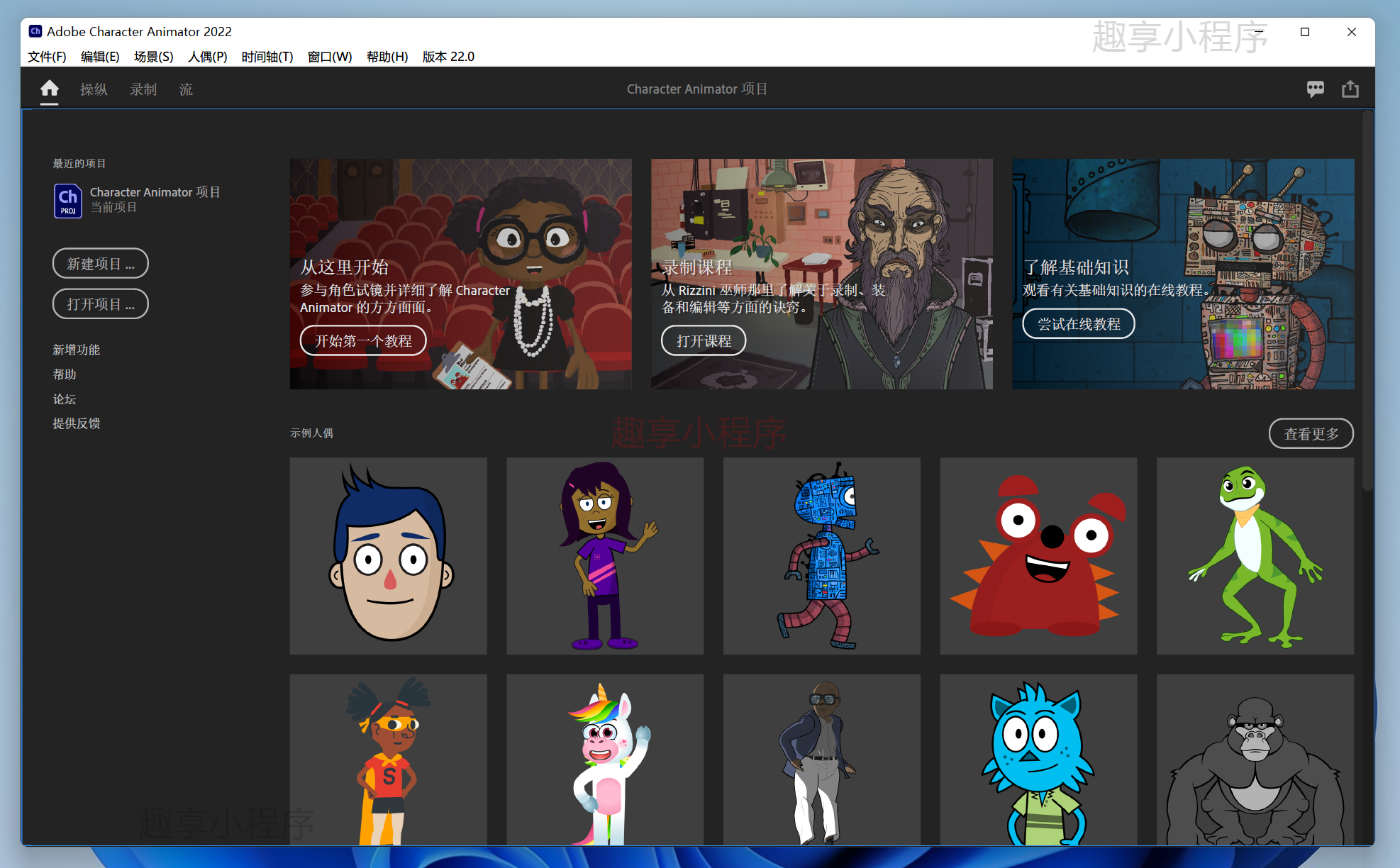The width and height of the screenshot is (1400, 868).
Task: Open the 了解基础知识 robot card image
Action: [1183, 274]
